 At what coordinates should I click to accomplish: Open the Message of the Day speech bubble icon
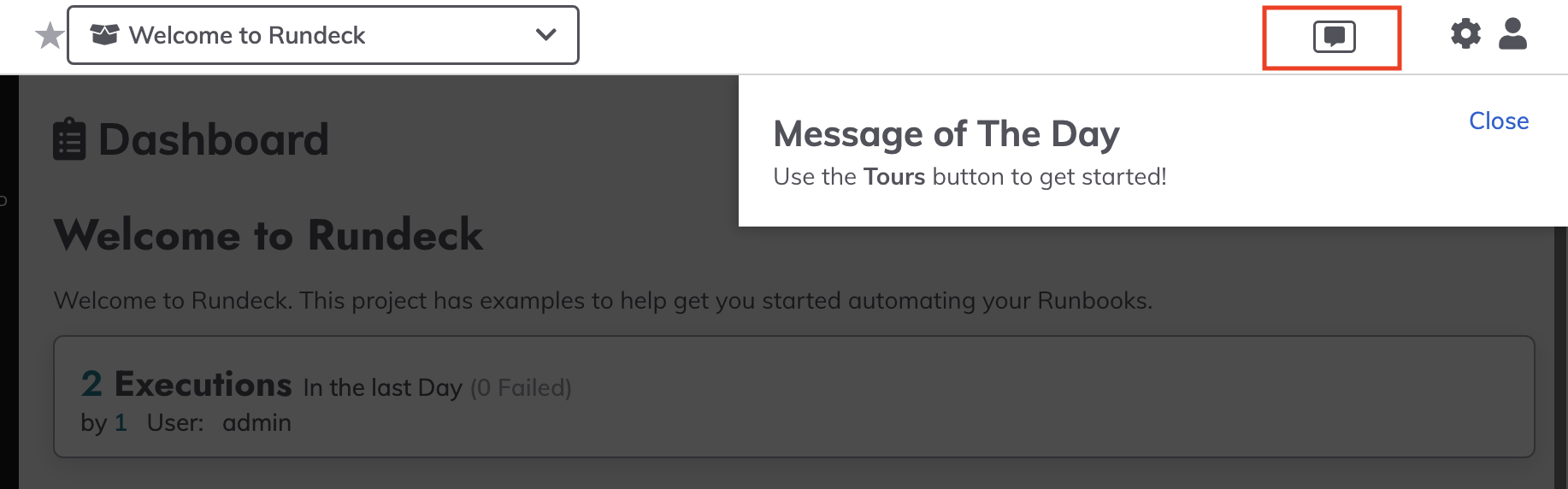pyautogui.click(x=1334, y=37)
